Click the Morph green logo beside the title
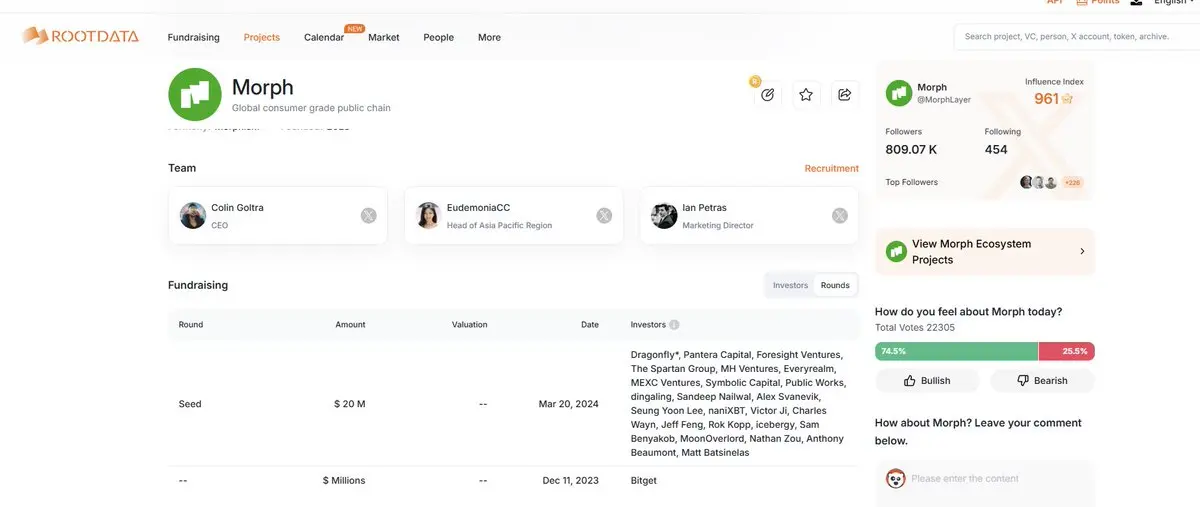 click(195, 94)
